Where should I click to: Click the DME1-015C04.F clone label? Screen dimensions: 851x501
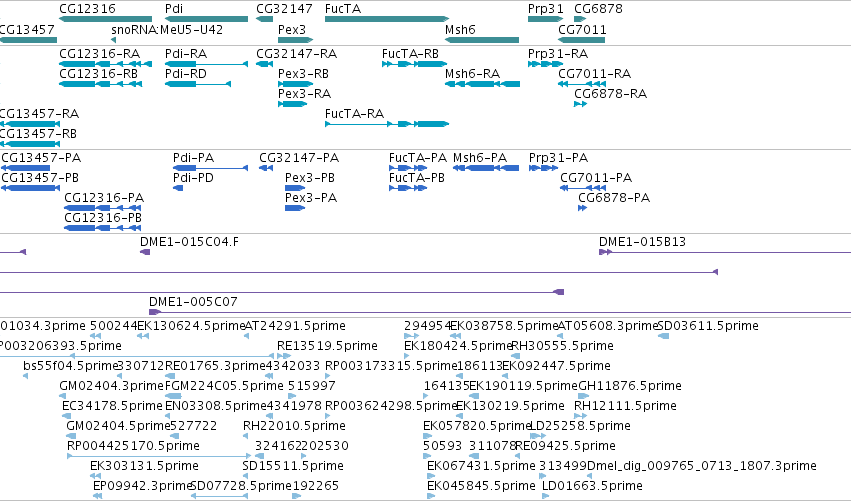[x=189, y=242]
